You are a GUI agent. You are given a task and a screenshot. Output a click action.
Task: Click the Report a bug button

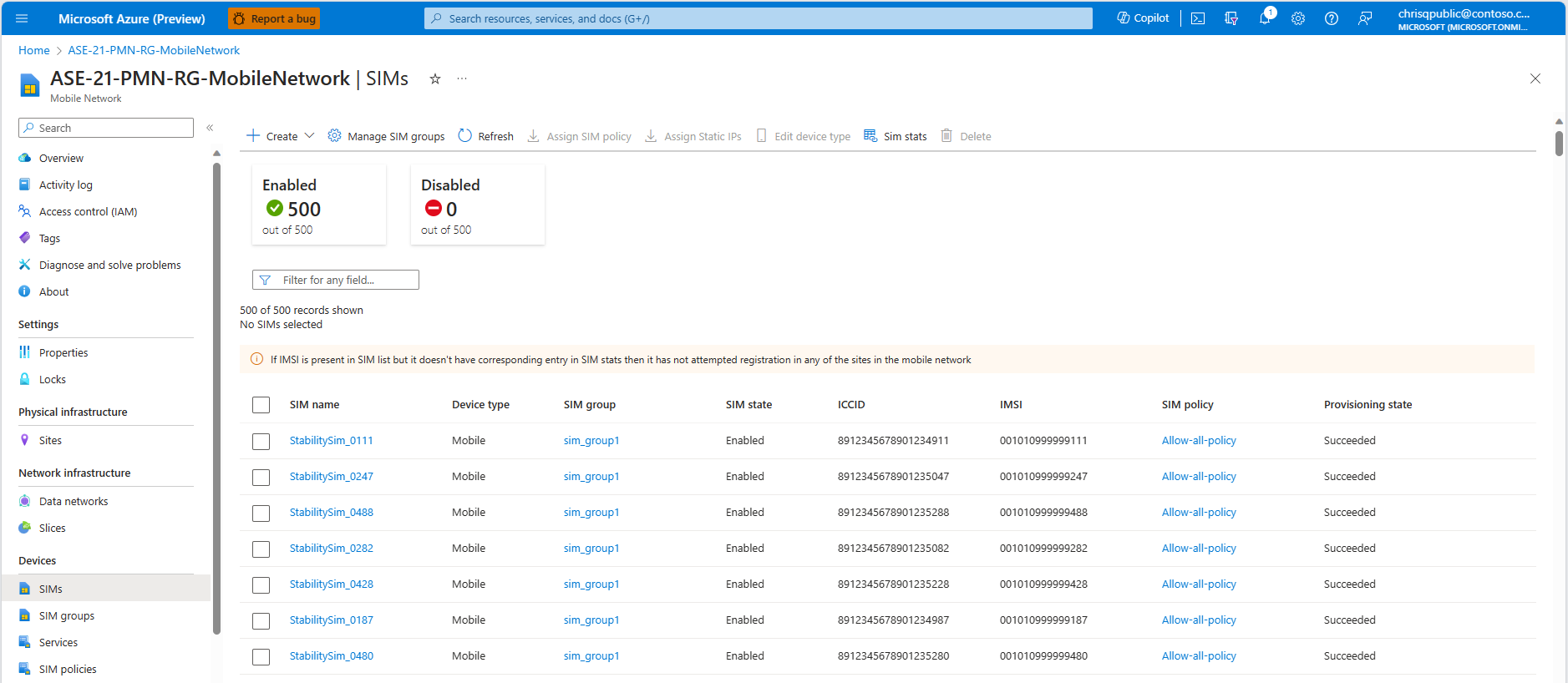274,18
